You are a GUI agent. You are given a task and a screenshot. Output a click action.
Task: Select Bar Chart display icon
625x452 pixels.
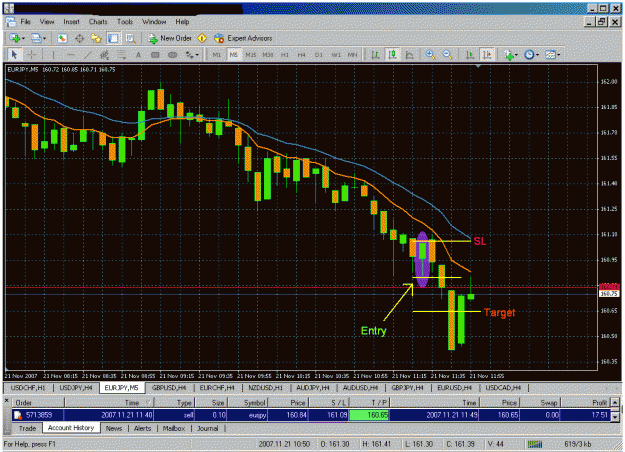coord(375,55)
